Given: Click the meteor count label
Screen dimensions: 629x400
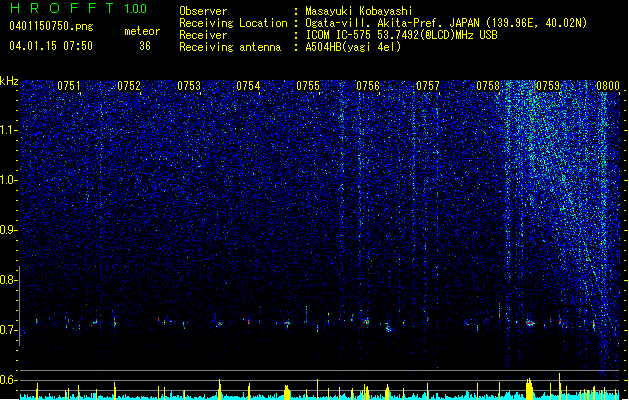Looking at the screenshot, I should (142, 31).
